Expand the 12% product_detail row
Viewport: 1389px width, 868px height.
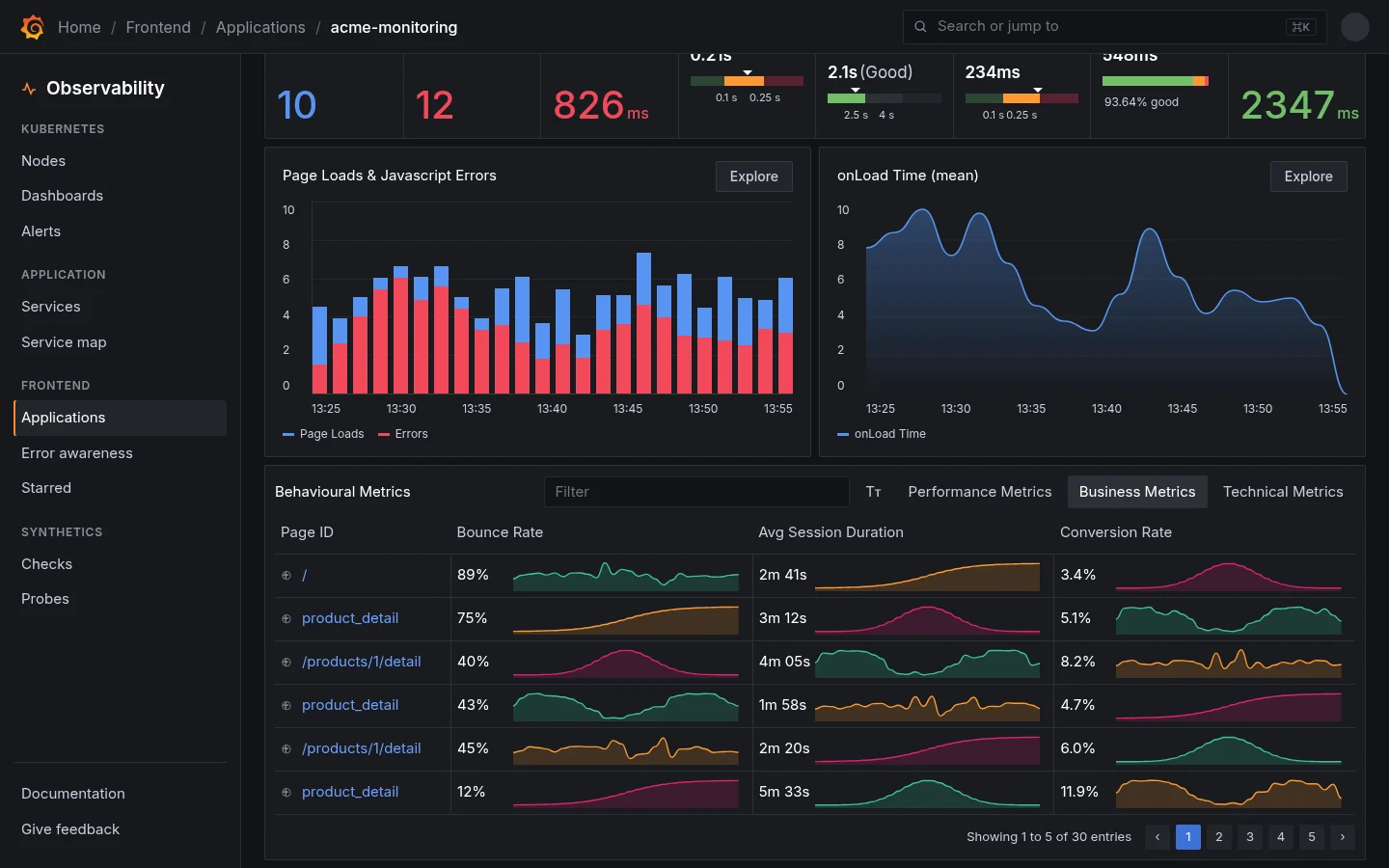pyautogui.click(x=286, y=793)
